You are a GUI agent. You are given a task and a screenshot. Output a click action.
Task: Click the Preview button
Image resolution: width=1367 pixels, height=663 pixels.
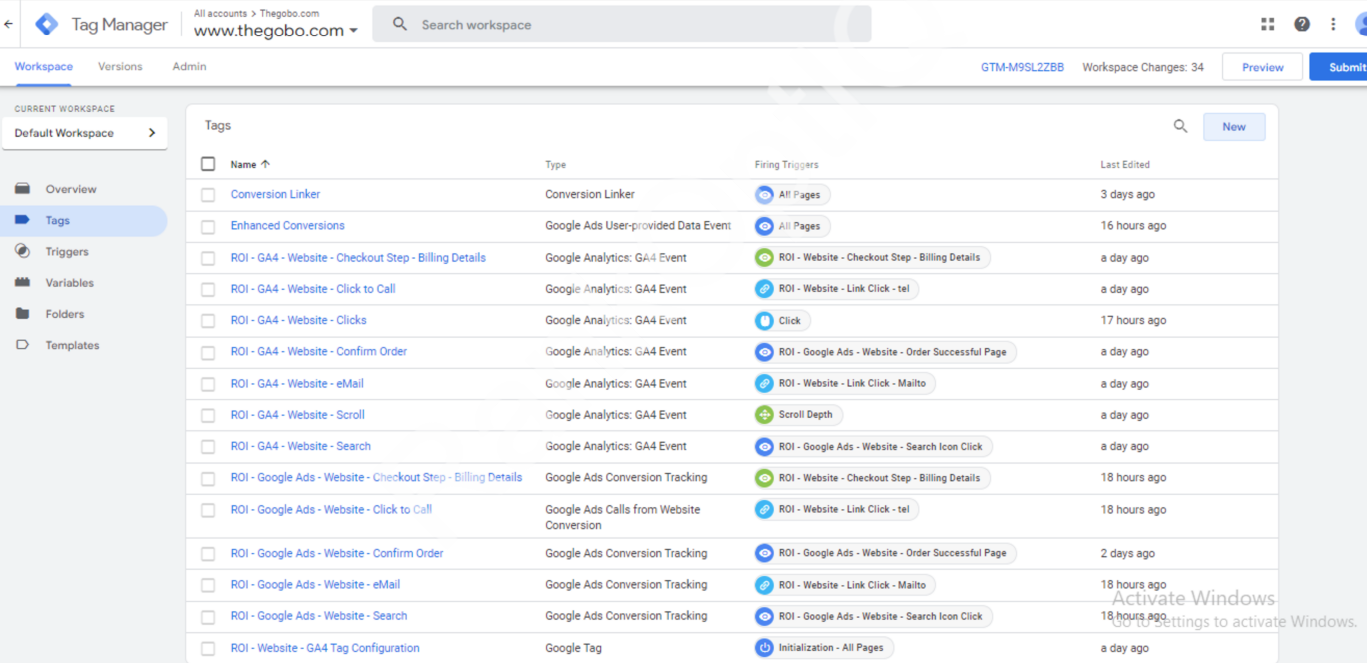(x=1262, y=67)
